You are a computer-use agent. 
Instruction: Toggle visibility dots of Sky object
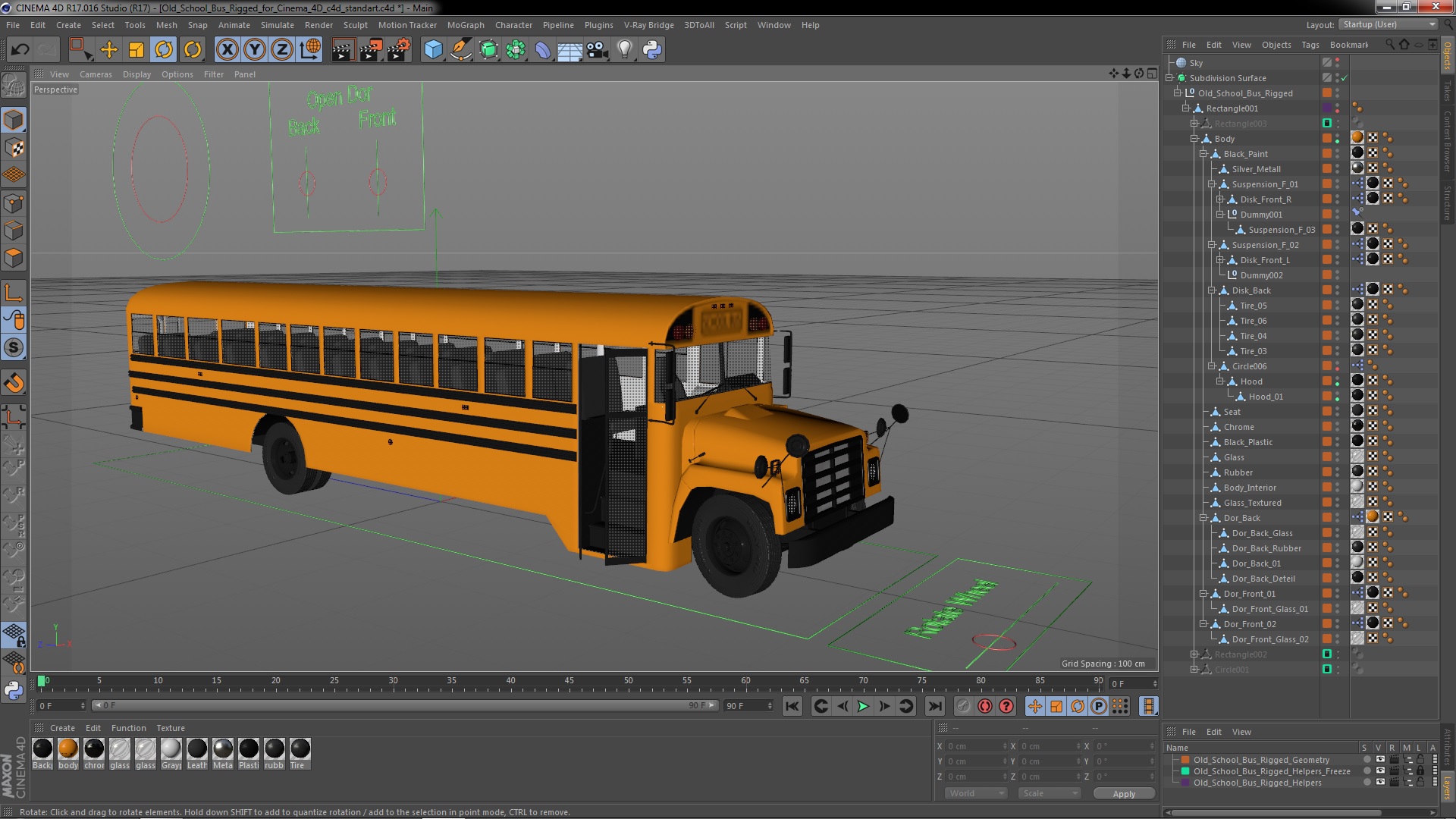point(1338,63)
